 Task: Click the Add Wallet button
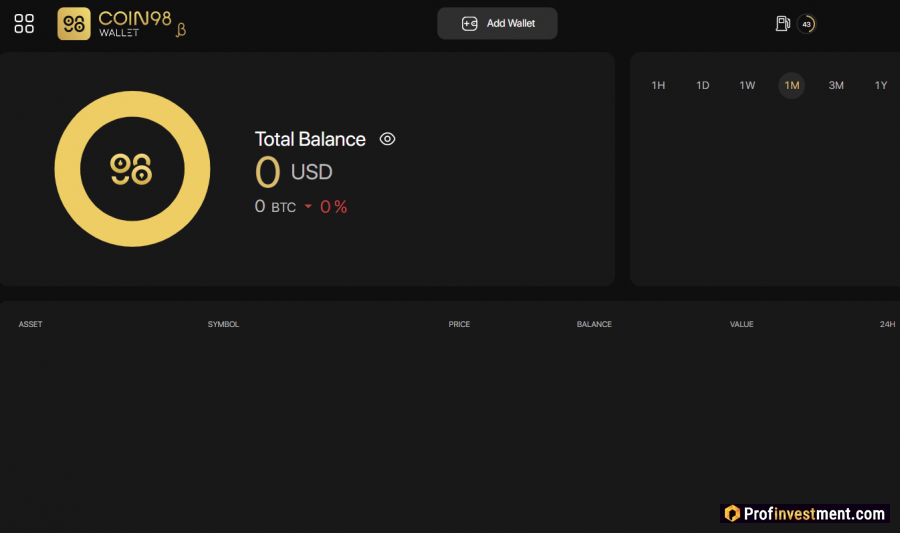click(x=497, y=24)
